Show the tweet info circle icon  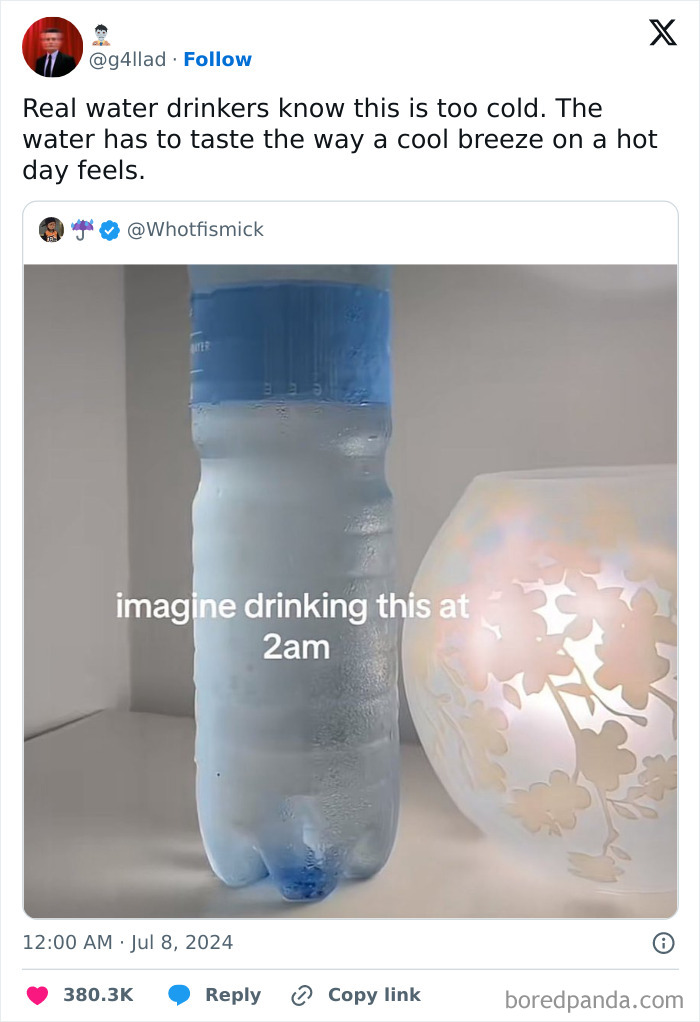coord(664,942)
